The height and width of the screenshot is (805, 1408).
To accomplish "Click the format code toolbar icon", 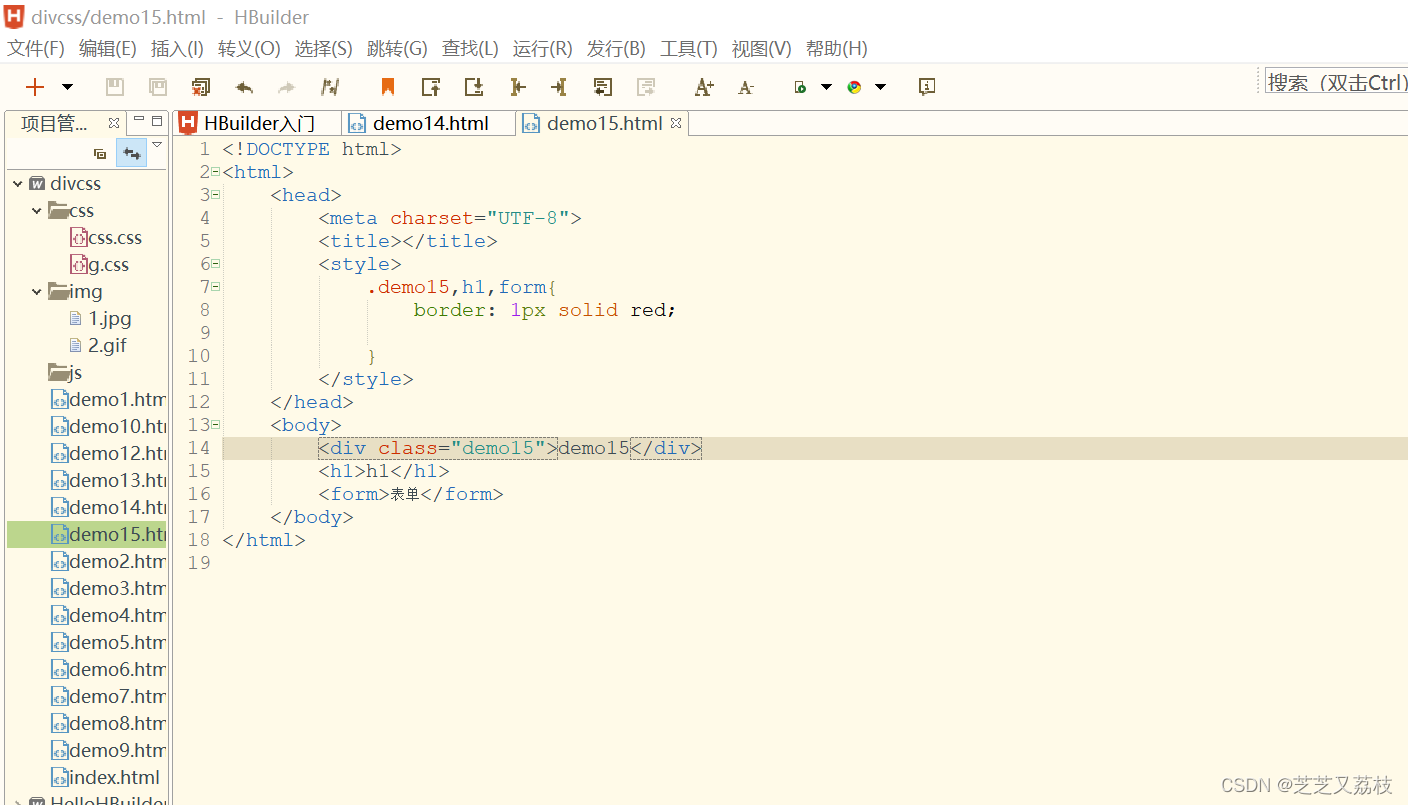I will (x=330, y=87).
